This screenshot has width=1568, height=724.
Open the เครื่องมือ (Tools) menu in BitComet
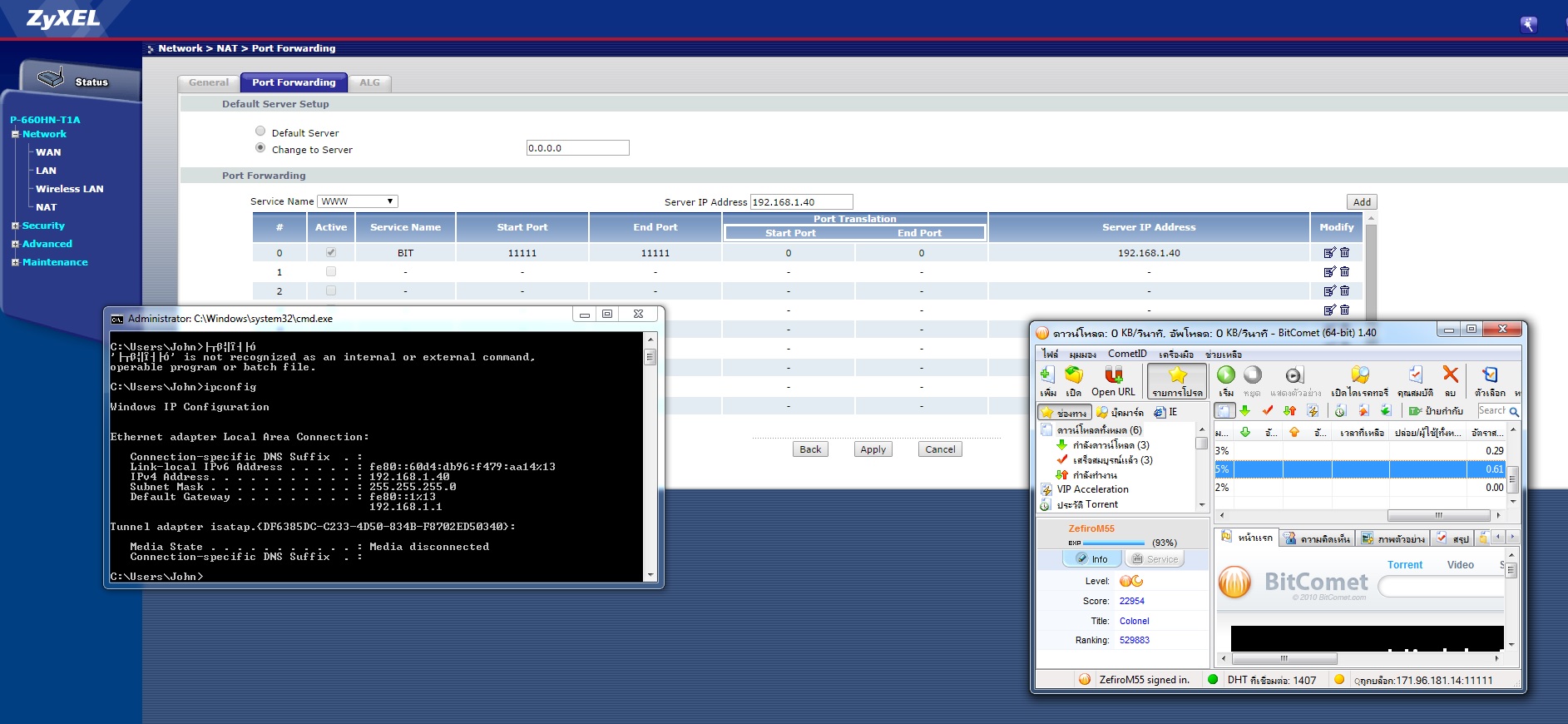tap(1176, 354)
